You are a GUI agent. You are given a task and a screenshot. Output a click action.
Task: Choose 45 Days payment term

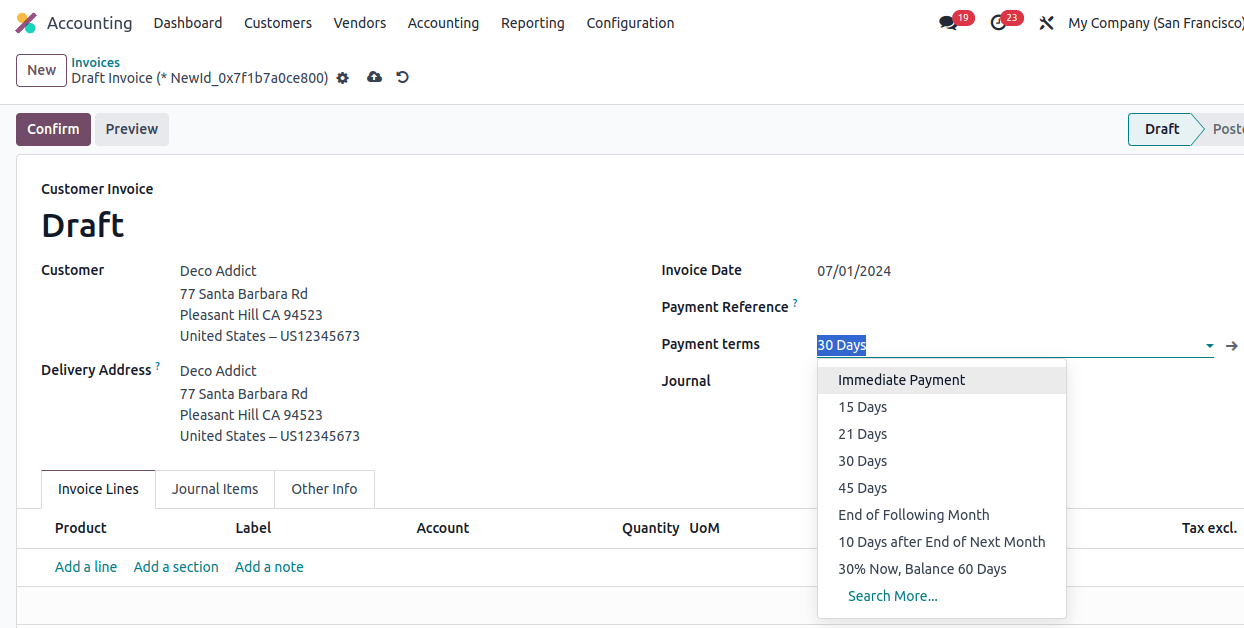point(942,488)
